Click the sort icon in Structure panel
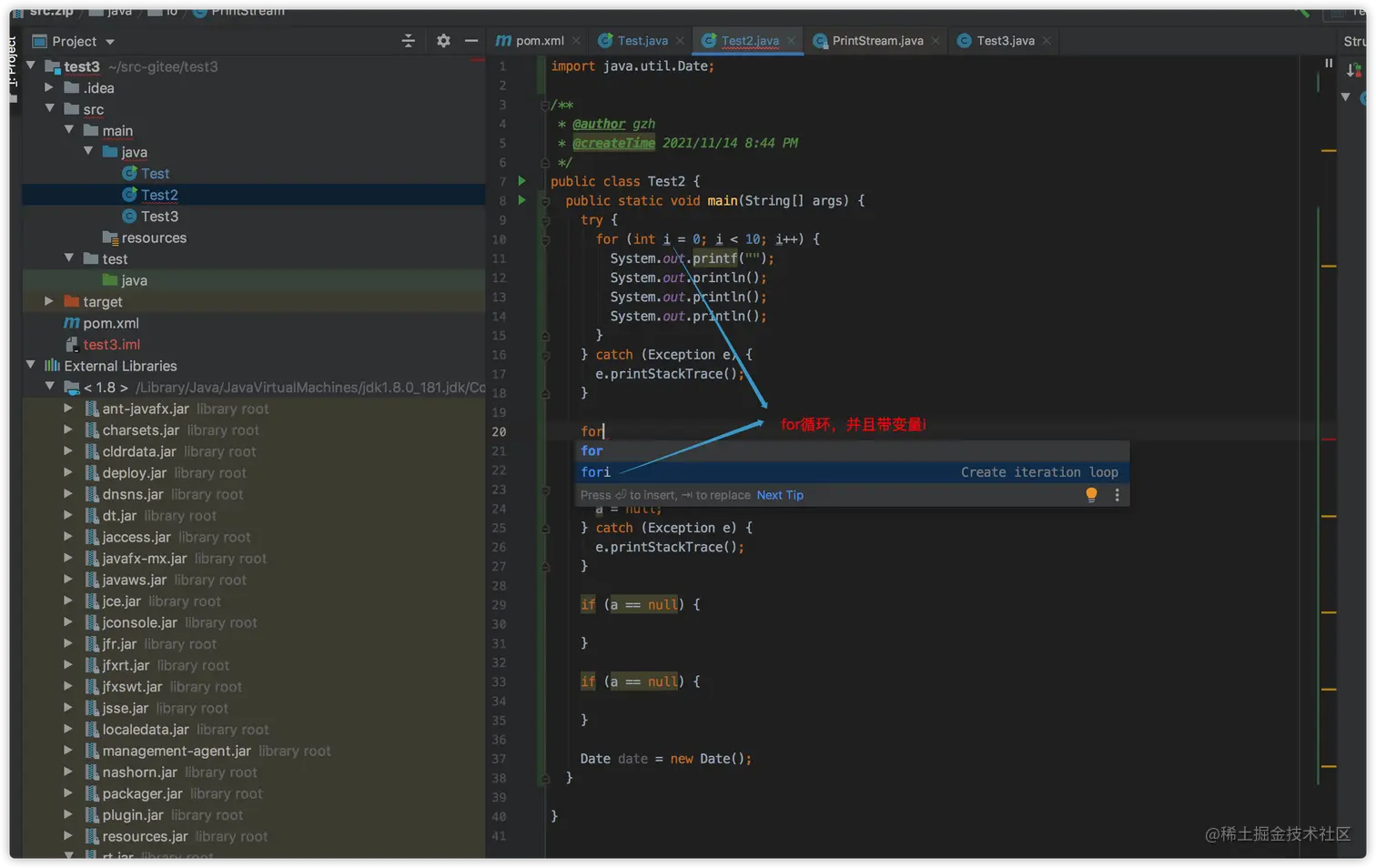 pos(1353,70)
